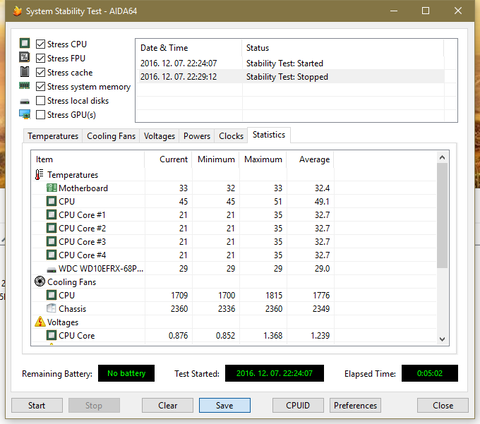The image size is (480, 424).
Task: Maximize the AIDA64 window
Action: [x=426, y=11]
